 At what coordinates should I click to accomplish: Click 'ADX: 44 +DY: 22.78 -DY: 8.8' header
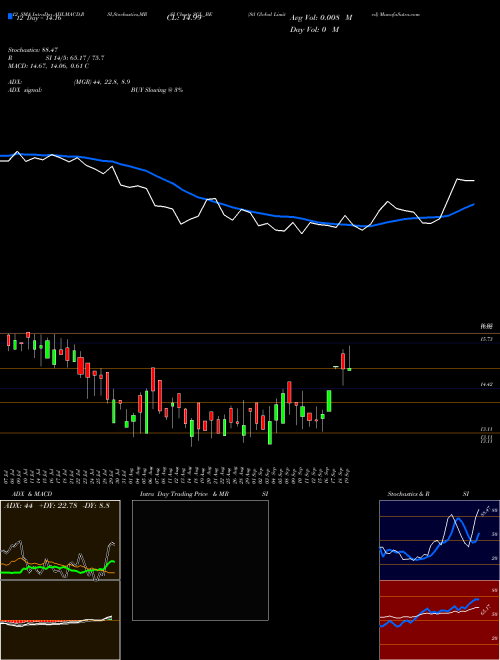pyautogui.click(x=57, y=506)
